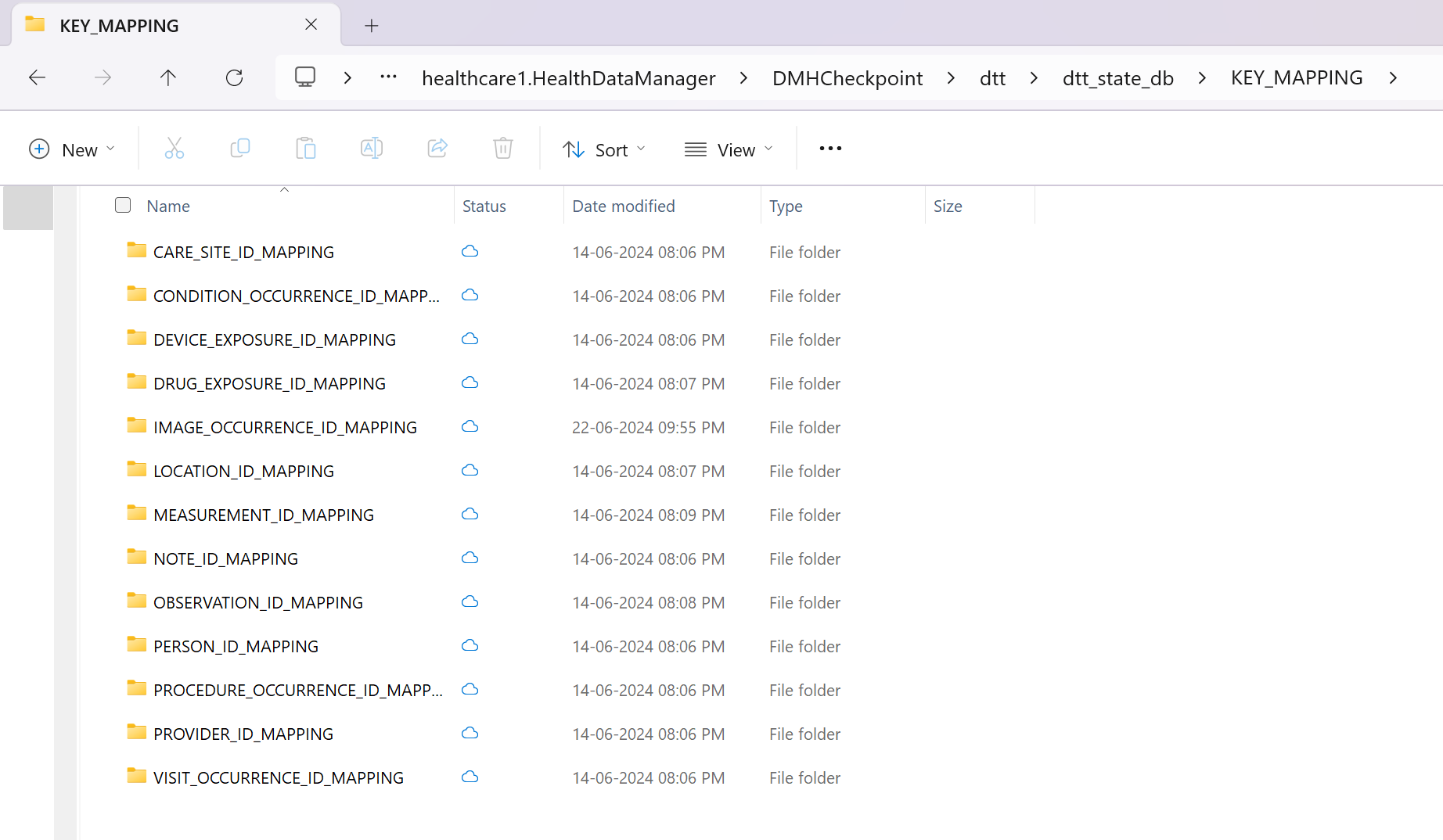Image resolution: width=1443 pixels, height=840 pixels.
Task: Open the See more ellipsis toolbar menu
Action: (830, 149)
